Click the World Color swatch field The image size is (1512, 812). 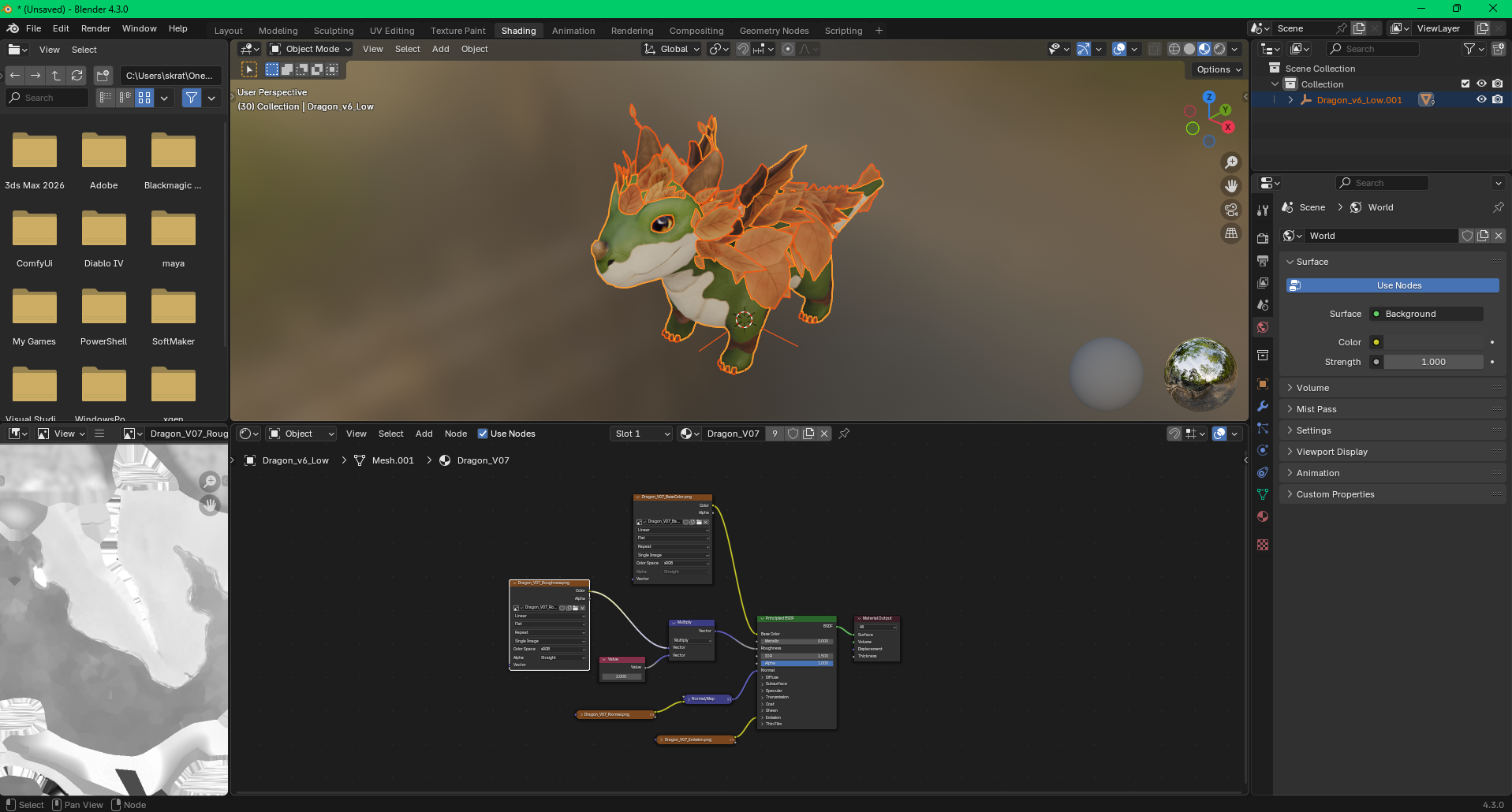[x=1434, y=342]
